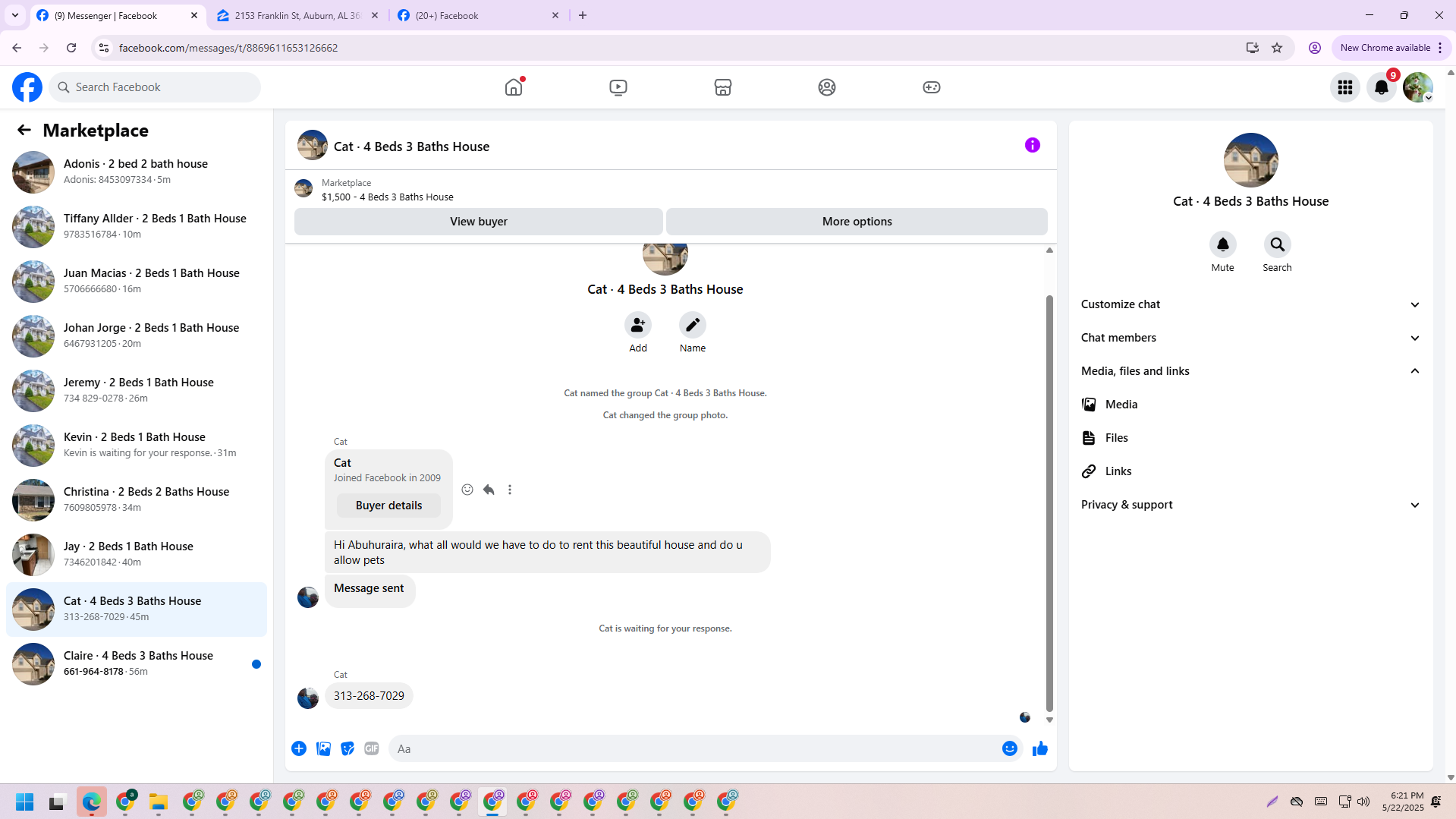Attach a photo with the image icon

click(x=323, y=748)
